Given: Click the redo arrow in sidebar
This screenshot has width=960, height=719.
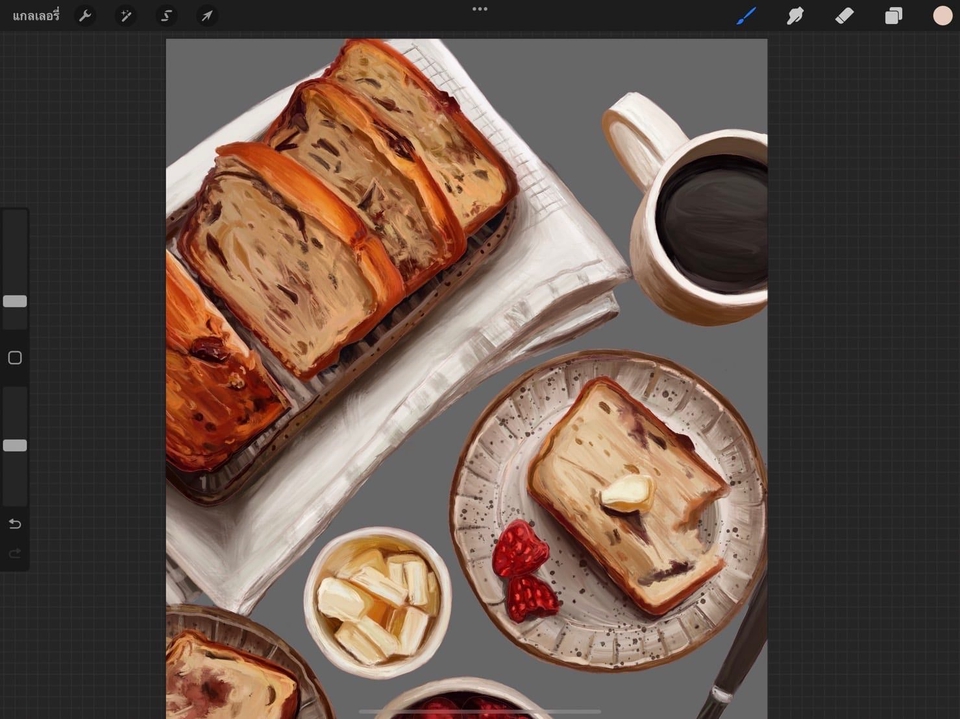Looking at the screenshot, I should click(x=15, y=554).
